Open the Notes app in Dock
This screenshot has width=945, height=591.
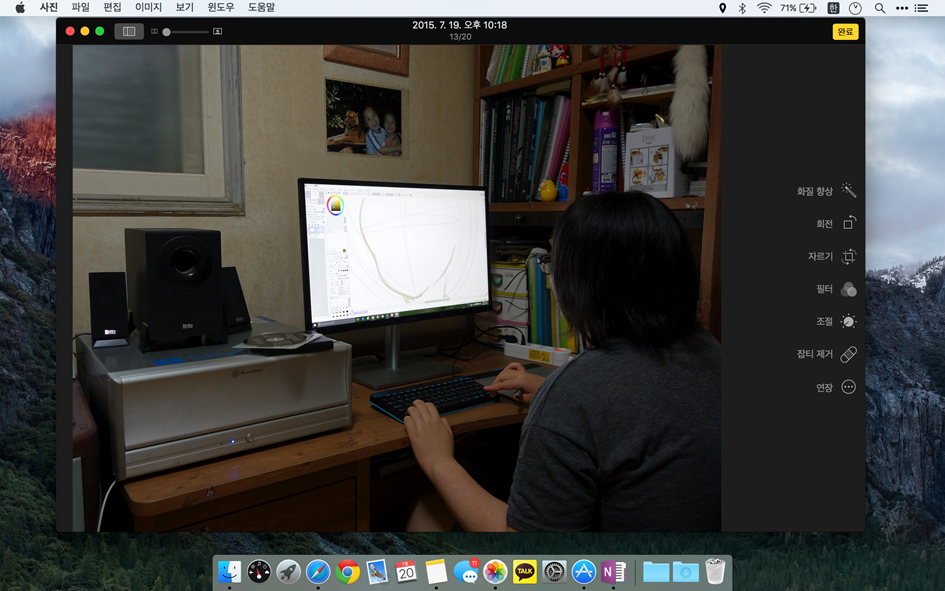(436, 571)
